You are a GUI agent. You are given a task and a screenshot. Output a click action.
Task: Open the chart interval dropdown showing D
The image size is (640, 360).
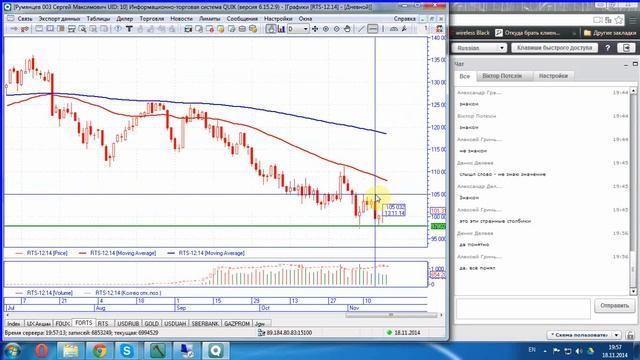(x=298, y=29)
